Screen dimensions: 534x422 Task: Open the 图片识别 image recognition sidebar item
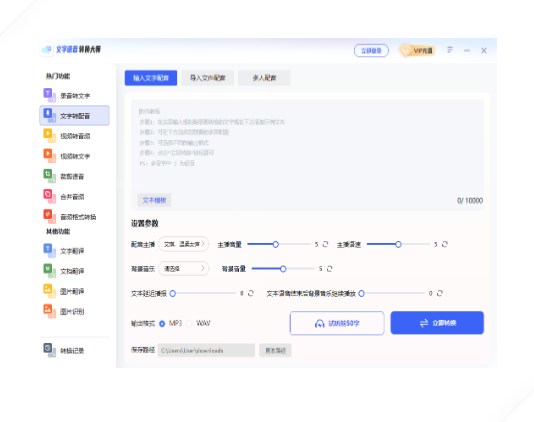(x=75, y=311)
